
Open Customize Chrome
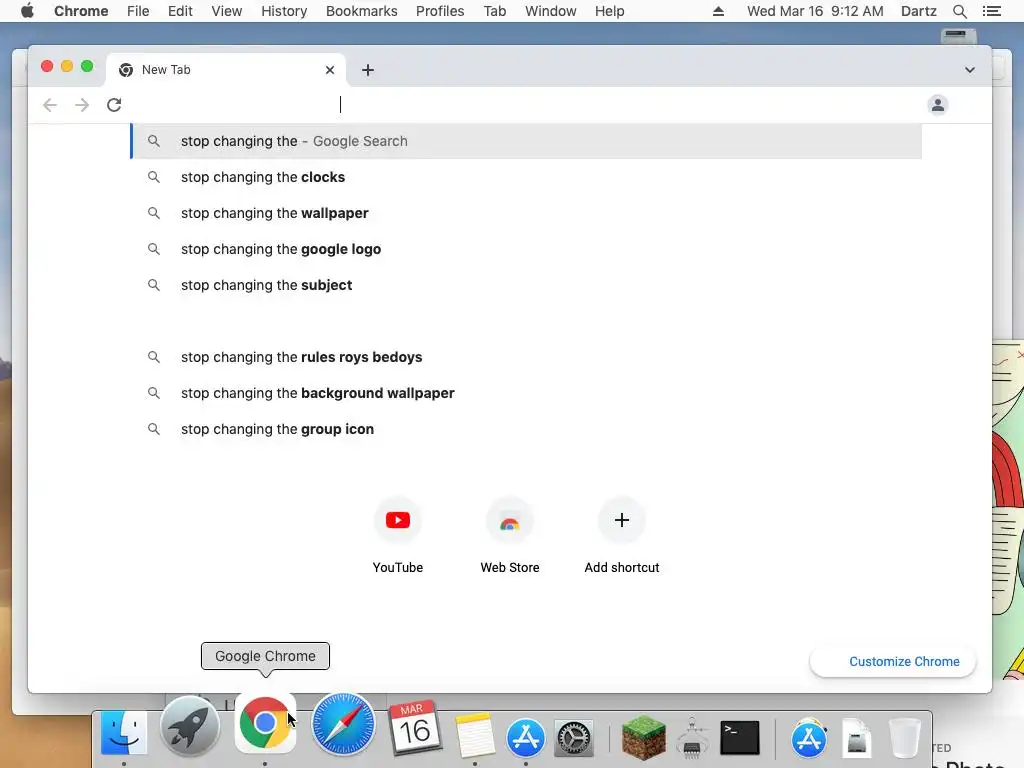pyautogui.click(x=893, y=662)
